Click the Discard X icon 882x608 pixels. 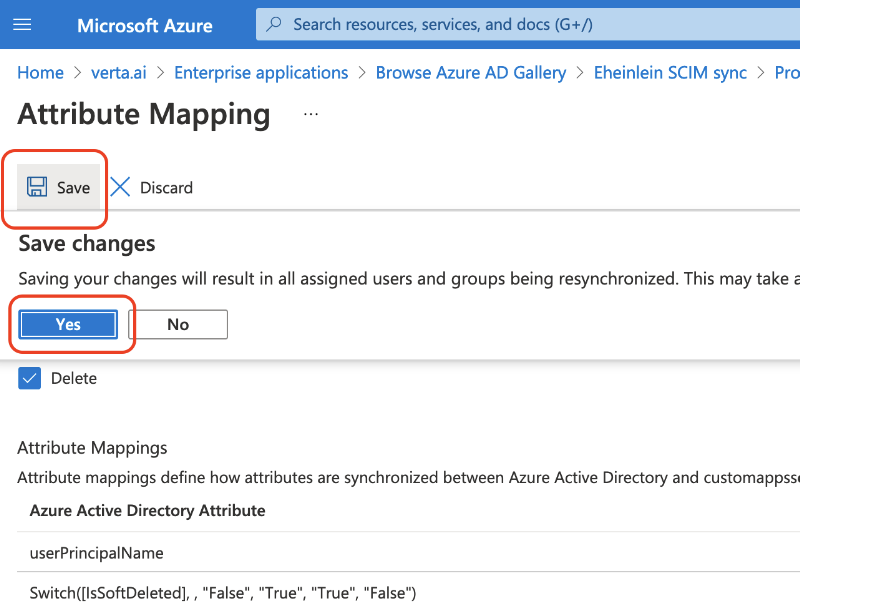(x=121, y=187)
